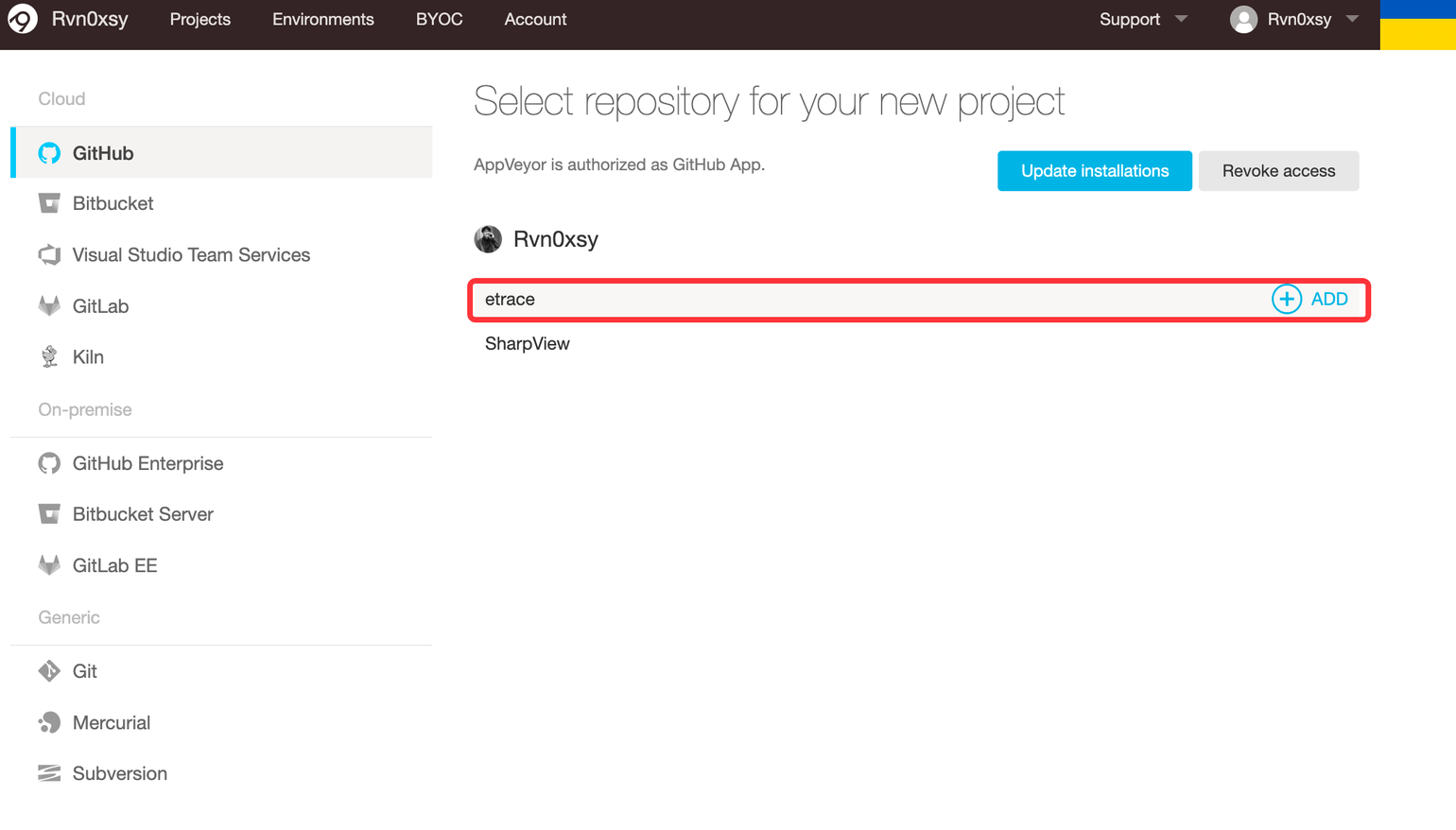Select the GitHub octocat icon in sidebar
The image size is (1456, 830).
[x=49, y=153]
